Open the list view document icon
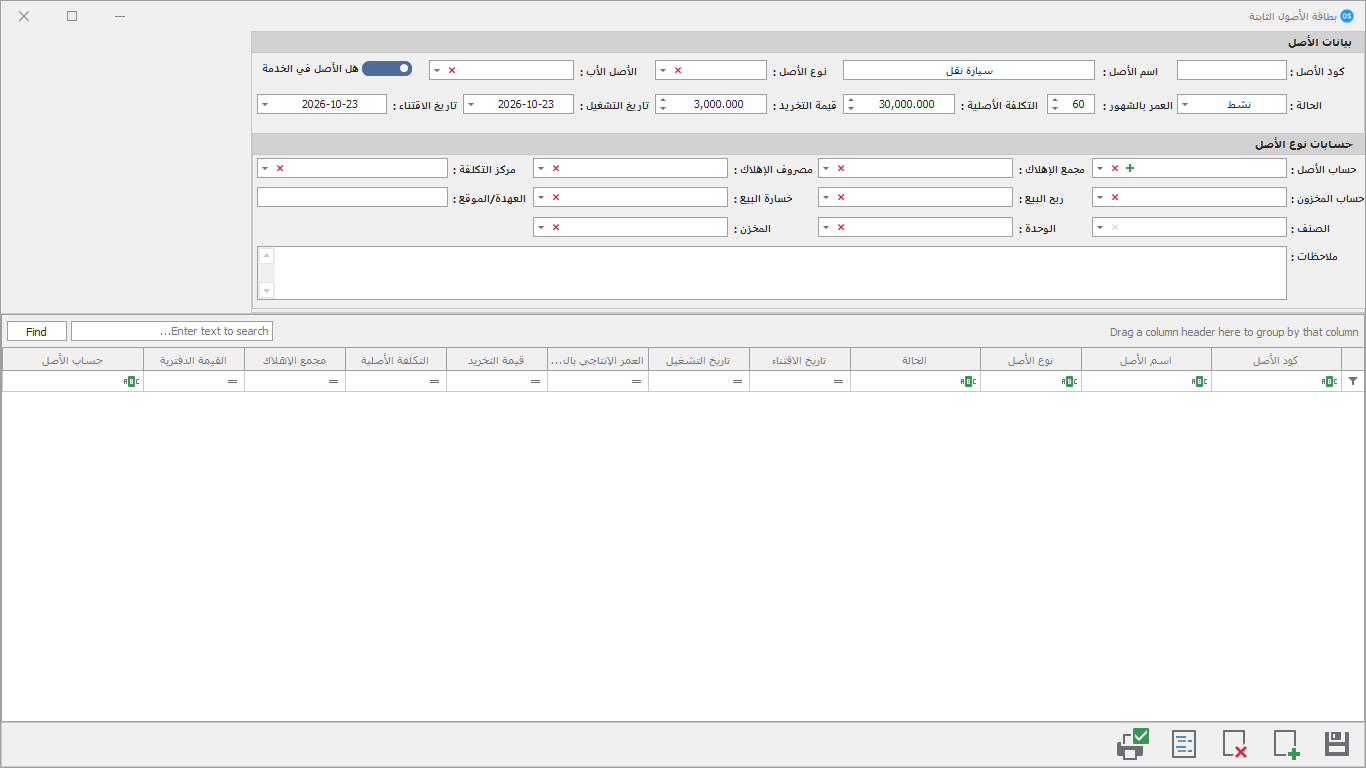Screen dimensions: 1366x768 1184,744
